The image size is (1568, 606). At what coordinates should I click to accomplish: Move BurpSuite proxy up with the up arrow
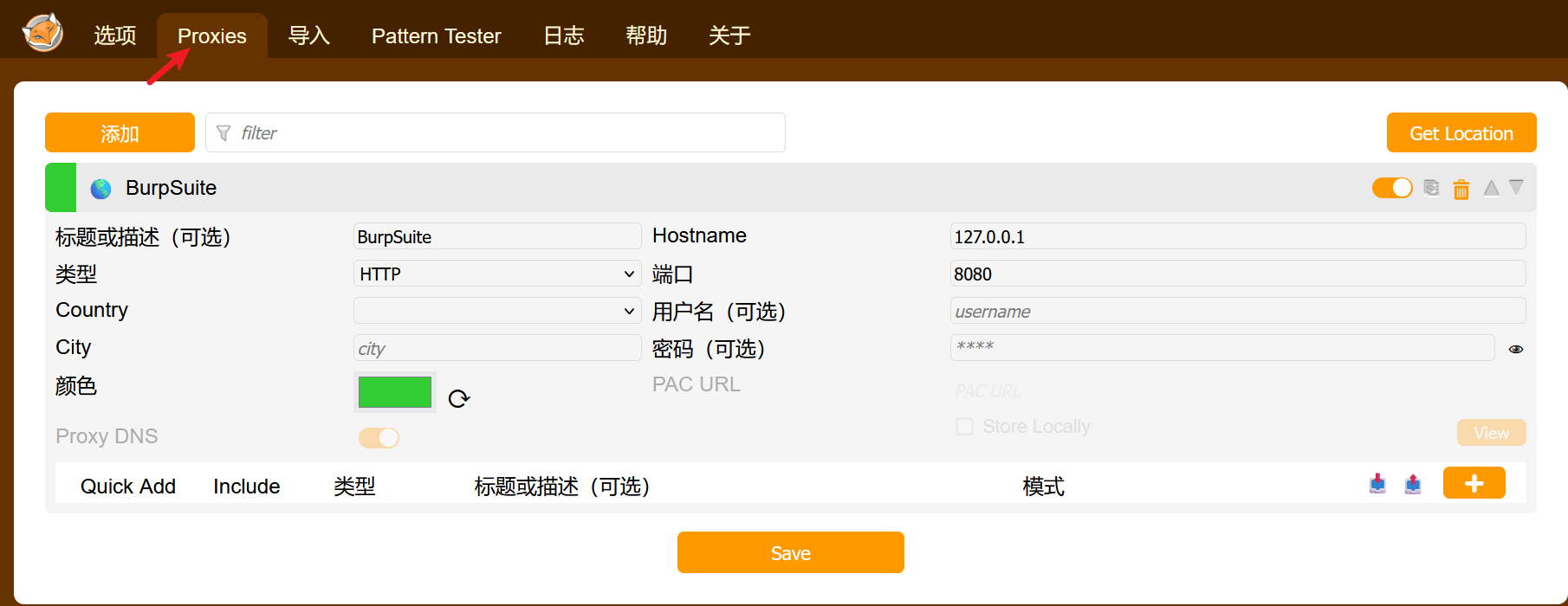[1491, 188]
